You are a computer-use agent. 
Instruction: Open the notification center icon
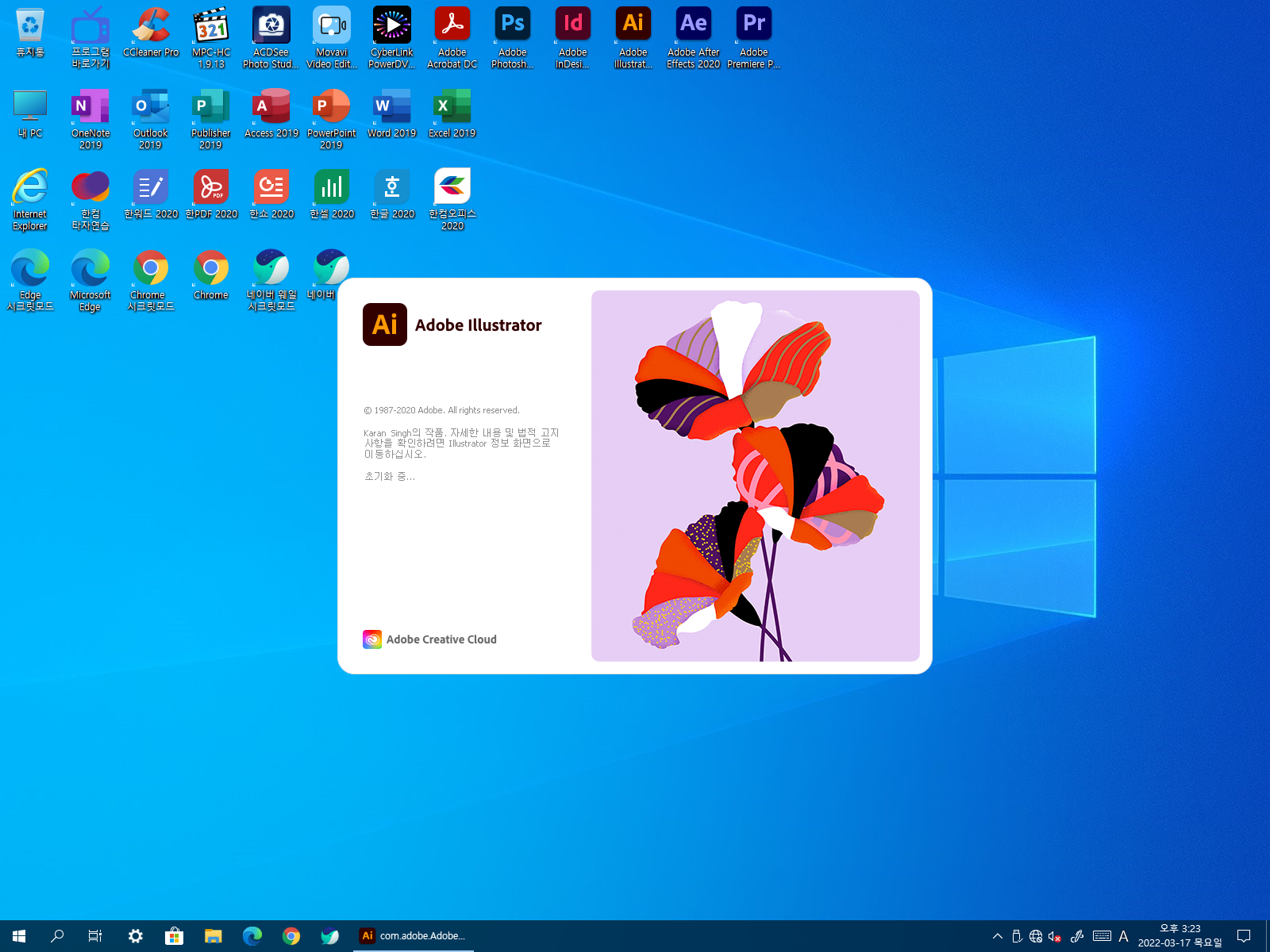point(1244,936)
